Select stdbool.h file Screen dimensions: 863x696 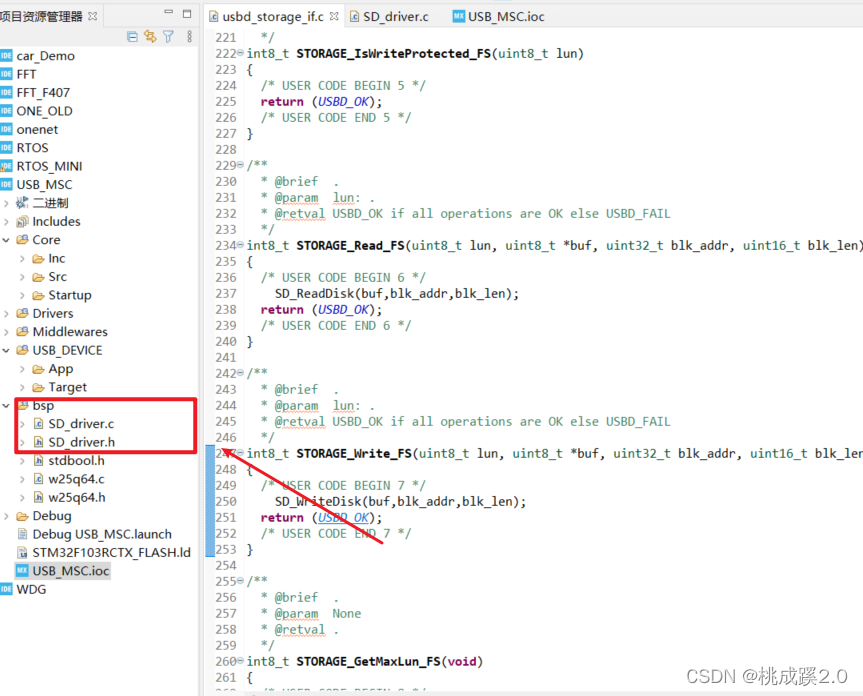[76, 461]
